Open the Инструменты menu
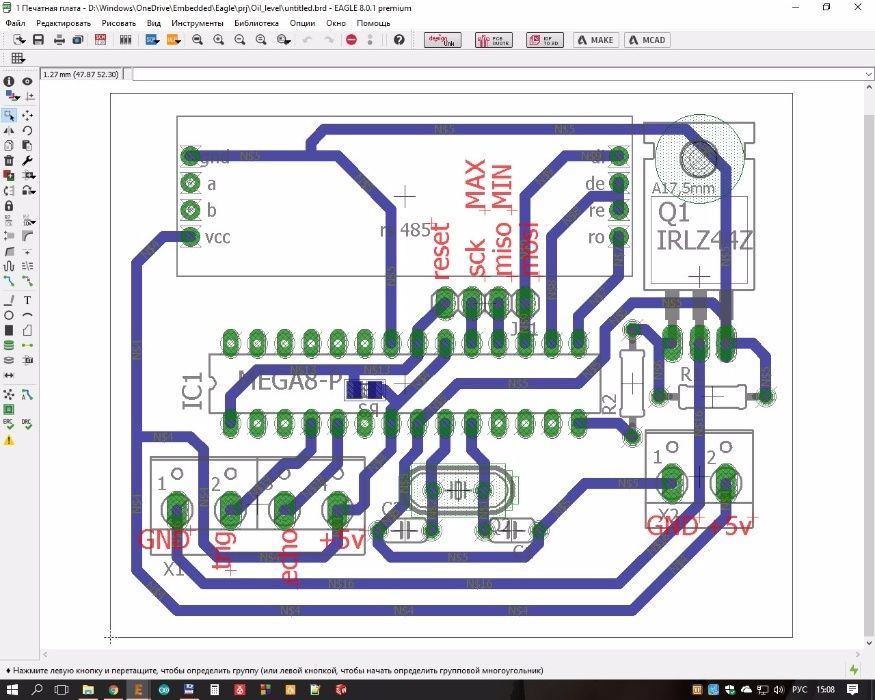This screenshot has height=700, width=875. 197,23
